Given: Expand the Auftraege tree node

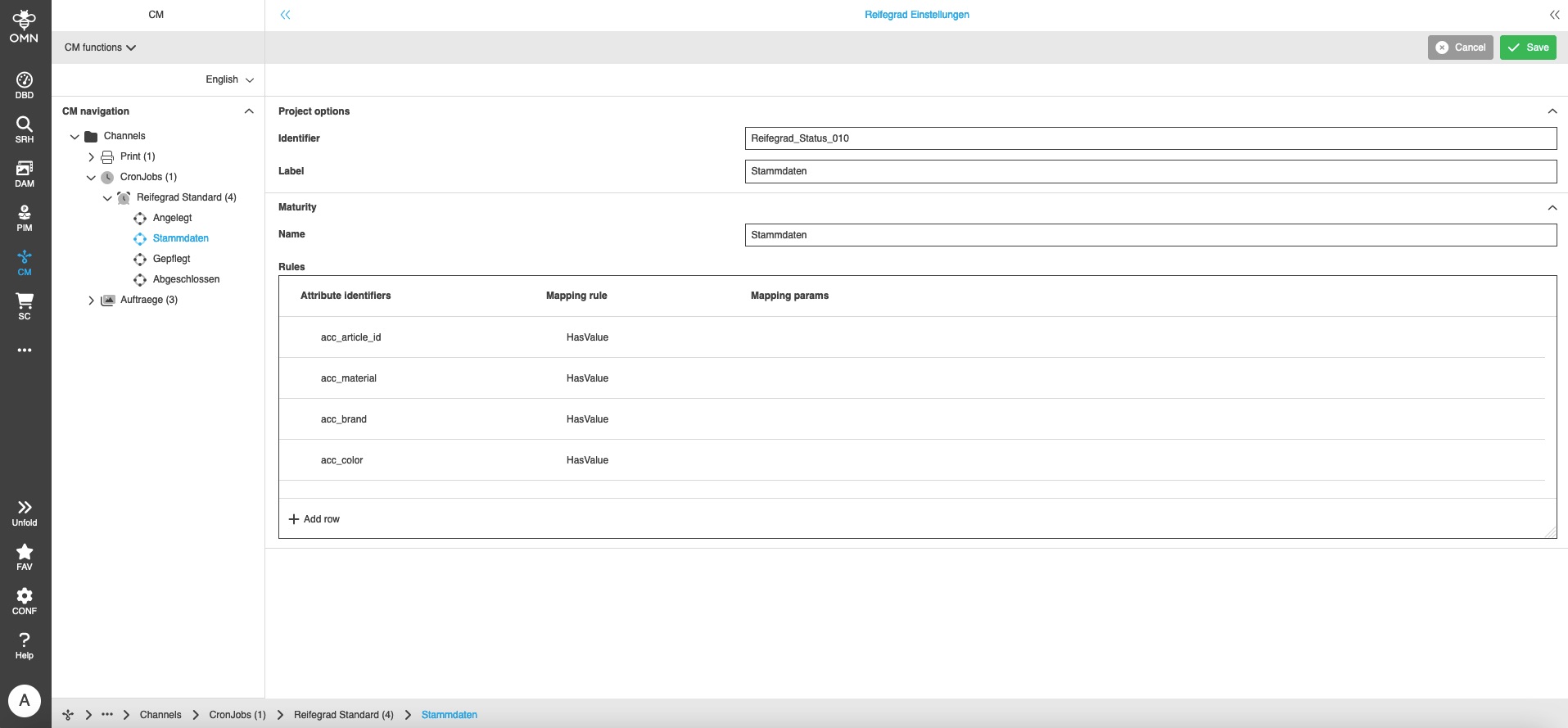Looking at the screenshot, I should pos(91,301).
